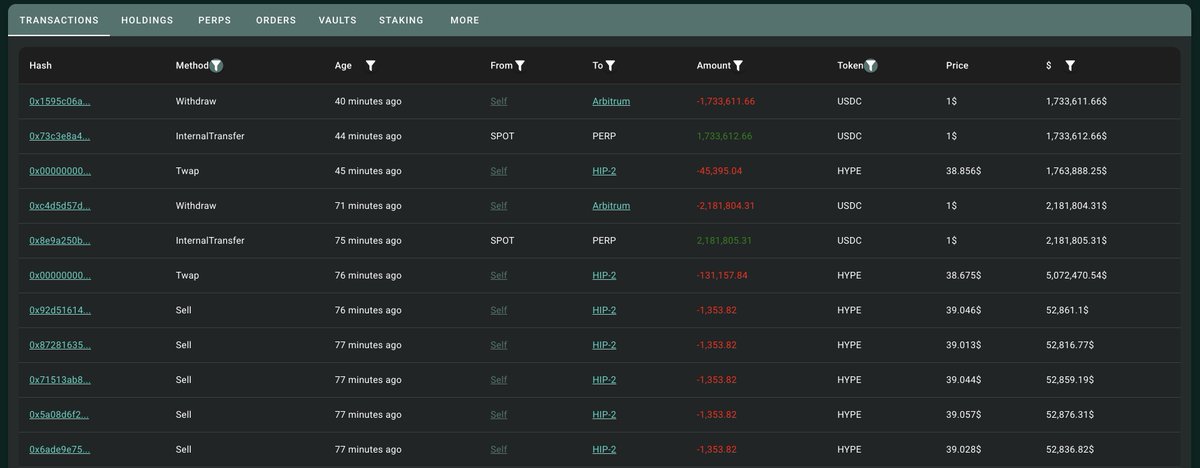Click the filter icon beside the $ column
Viewport: 1200px width, 468px height.
[x=1070, y=66]
